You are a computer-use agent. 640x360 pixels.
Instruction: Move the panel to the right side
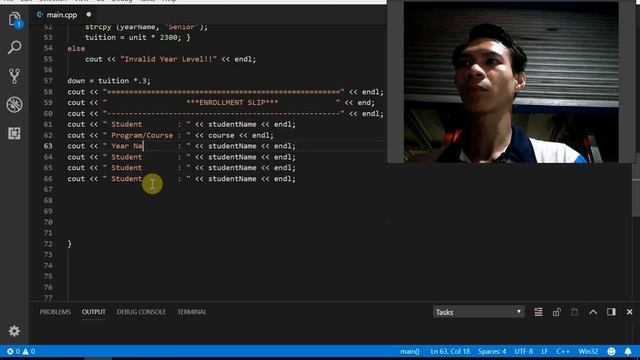click(611, 312)
